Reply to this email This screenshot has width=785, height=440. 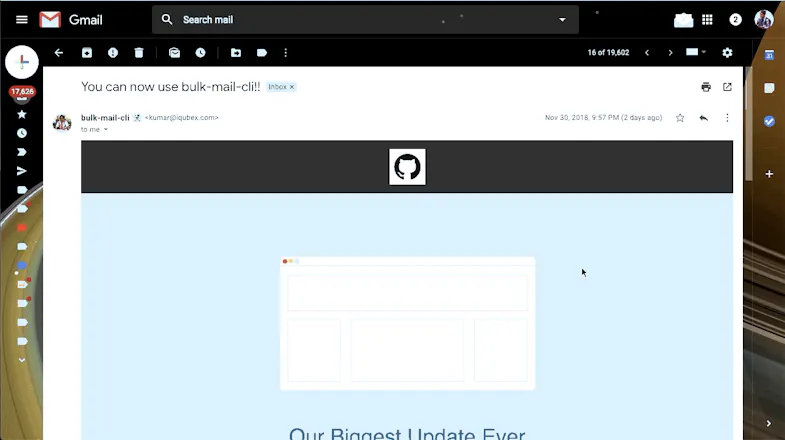pyautogui.click(x=703, y=118)
